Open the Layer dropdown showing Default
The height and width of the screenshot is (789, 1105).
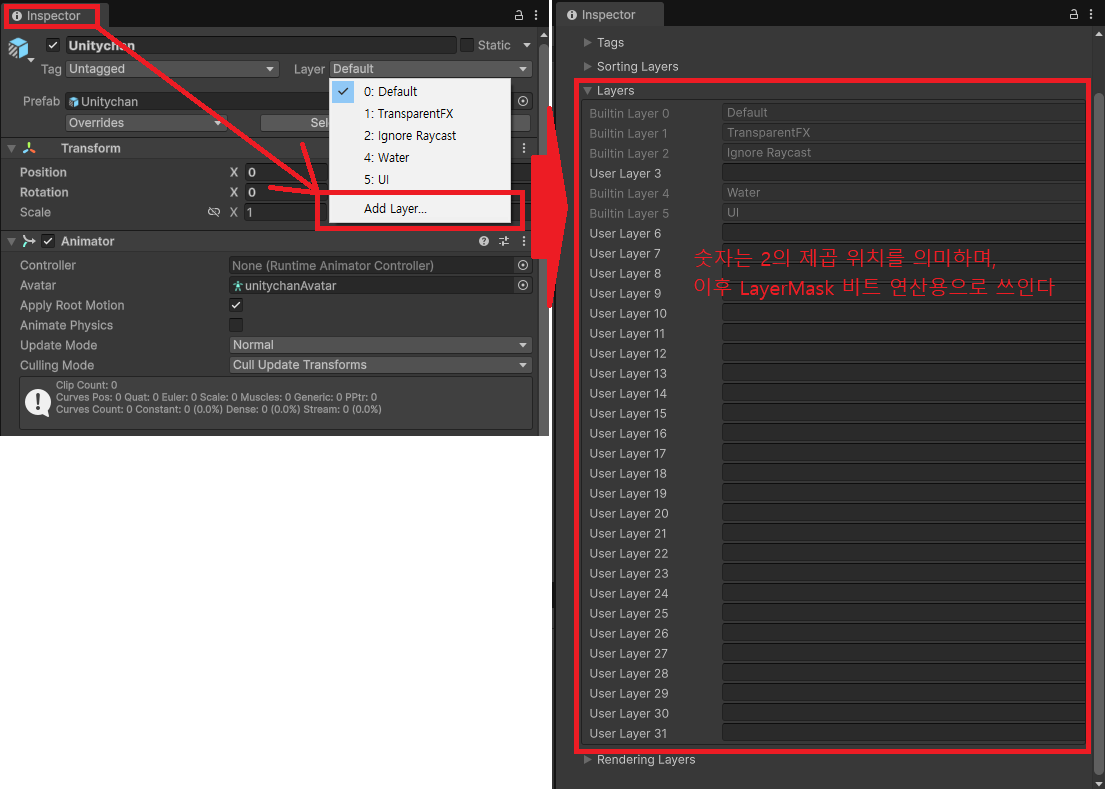click(x=431, y=69)
